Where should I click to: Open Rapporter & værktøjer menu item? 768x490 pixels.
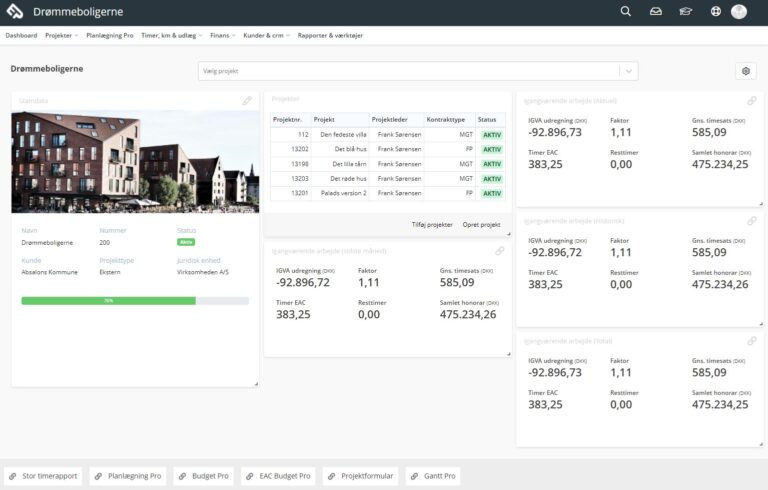332,35
